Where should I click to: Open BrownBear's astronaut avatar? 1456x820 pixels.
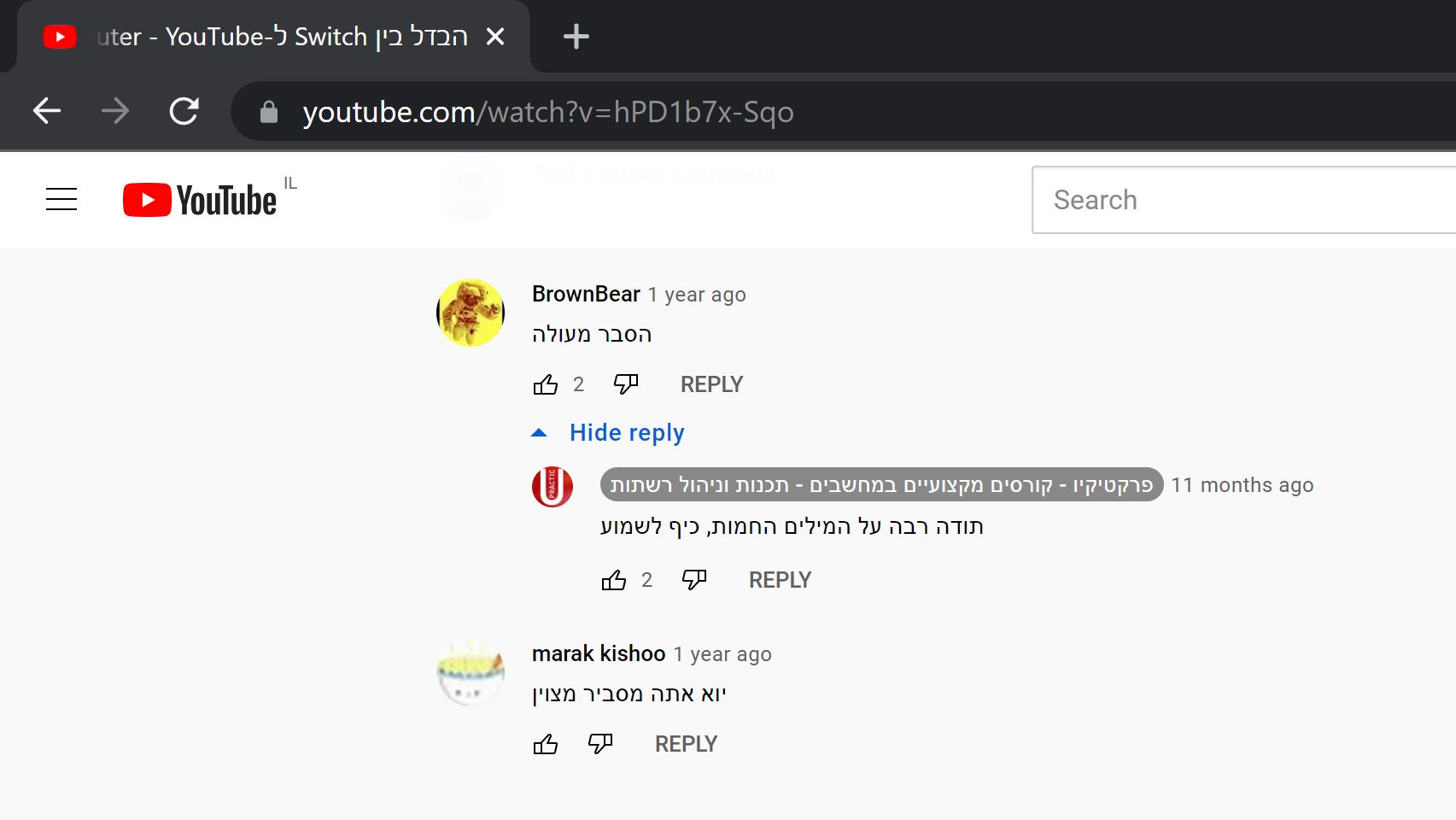[471, 313]
